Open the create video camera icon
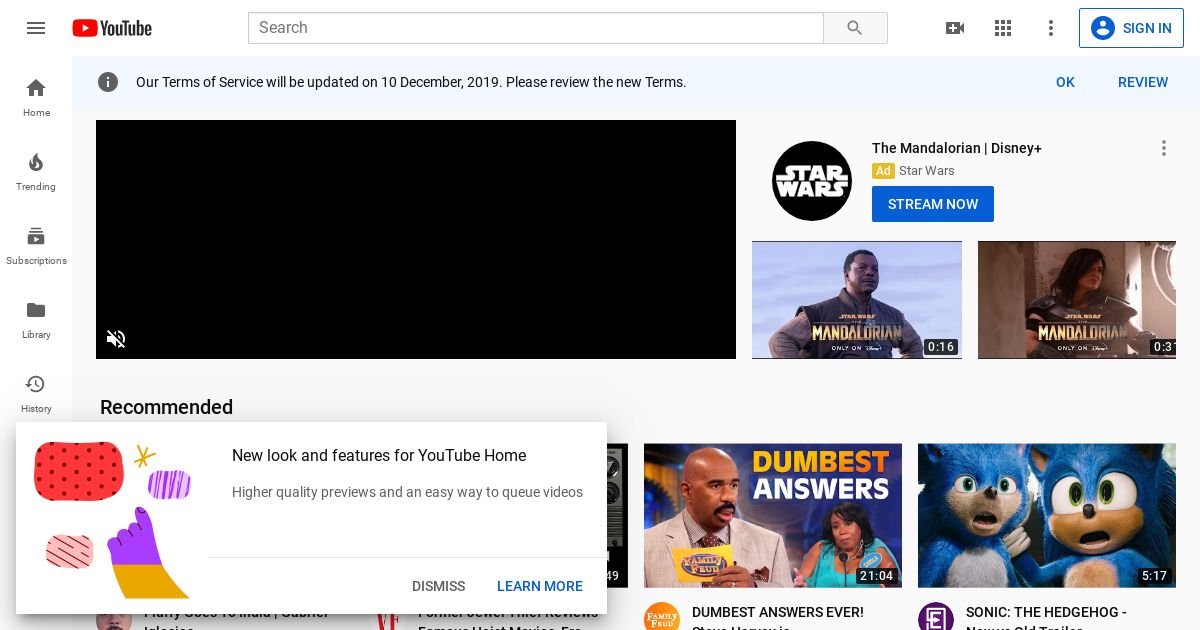Image resolution: width=1200 pixels, height=630 pixels. pos(955,28)
